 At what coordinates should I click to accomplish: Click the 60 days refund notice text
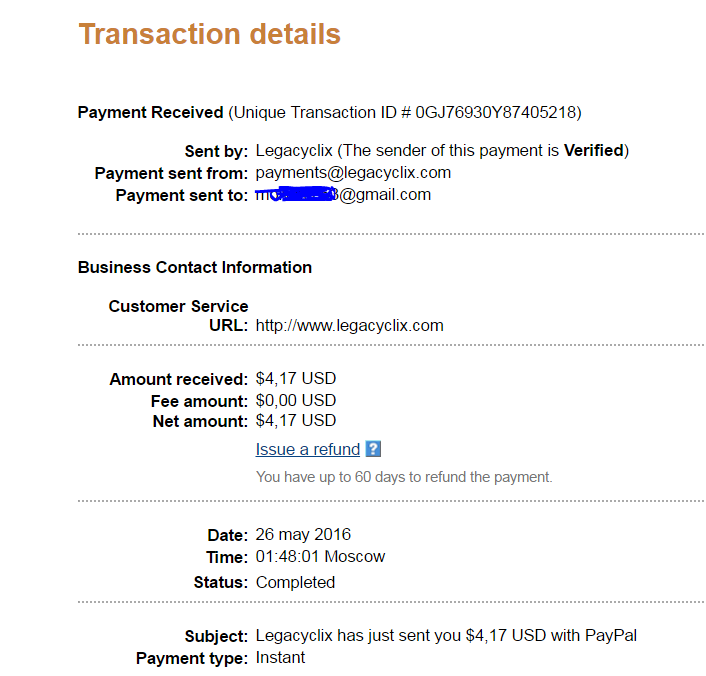pos(404,477)
